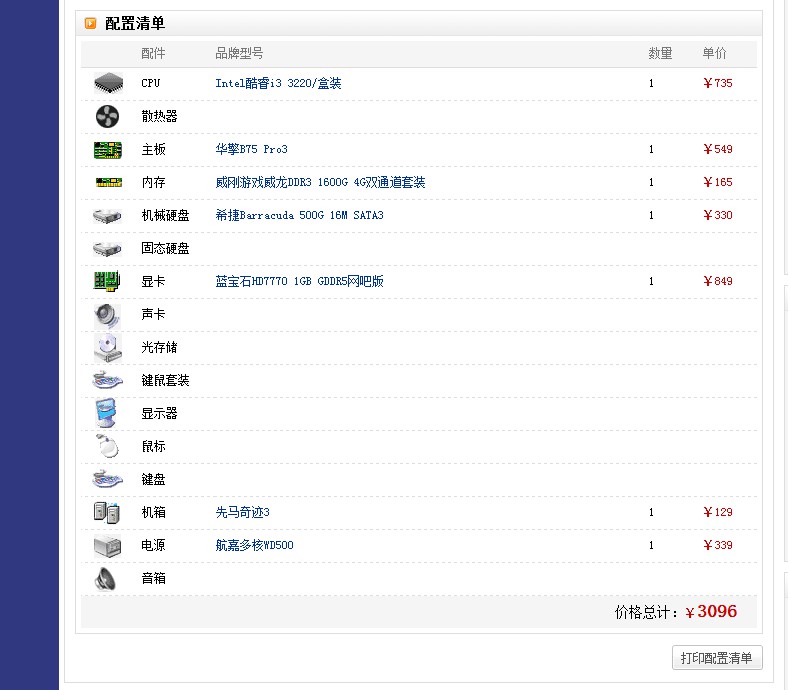The height and width of the screenshot is (690, 788).
Task: Open 希捷Barracuda 500G hard disk link
Action: click(x=299, y=216)
